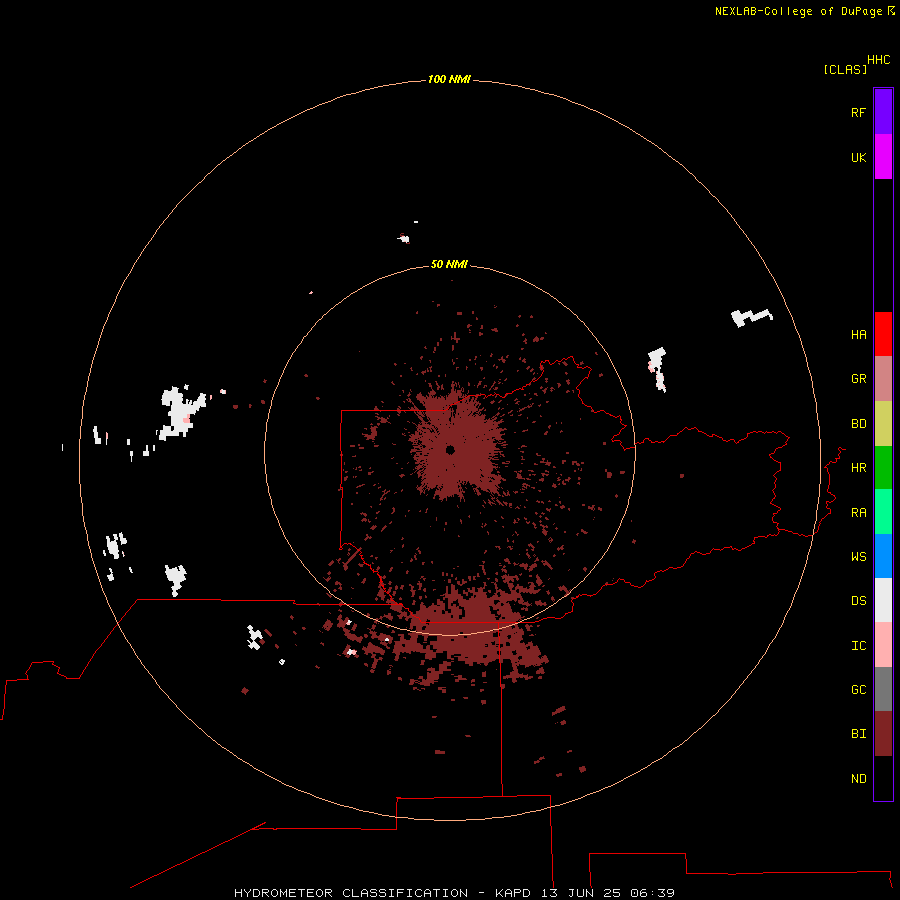Screen dimensions: 900x900
Task: Click the [CLAS] units label
Action: pyautogui.click(x=845, y=69)
